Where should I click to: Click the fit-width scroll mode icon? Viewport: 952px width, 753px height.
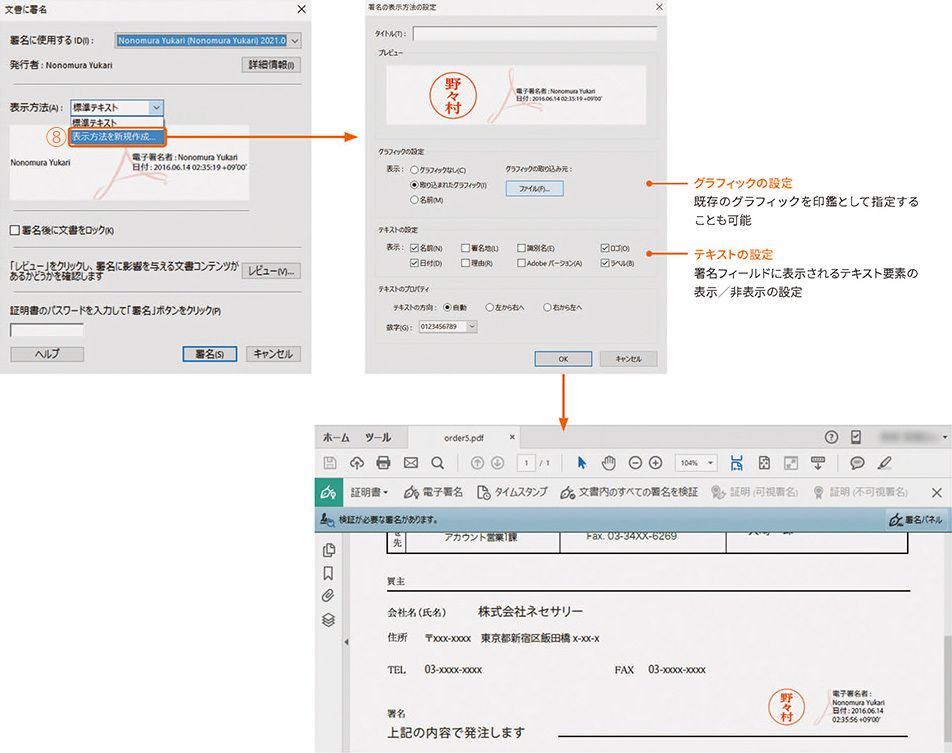tap(736, 463)
